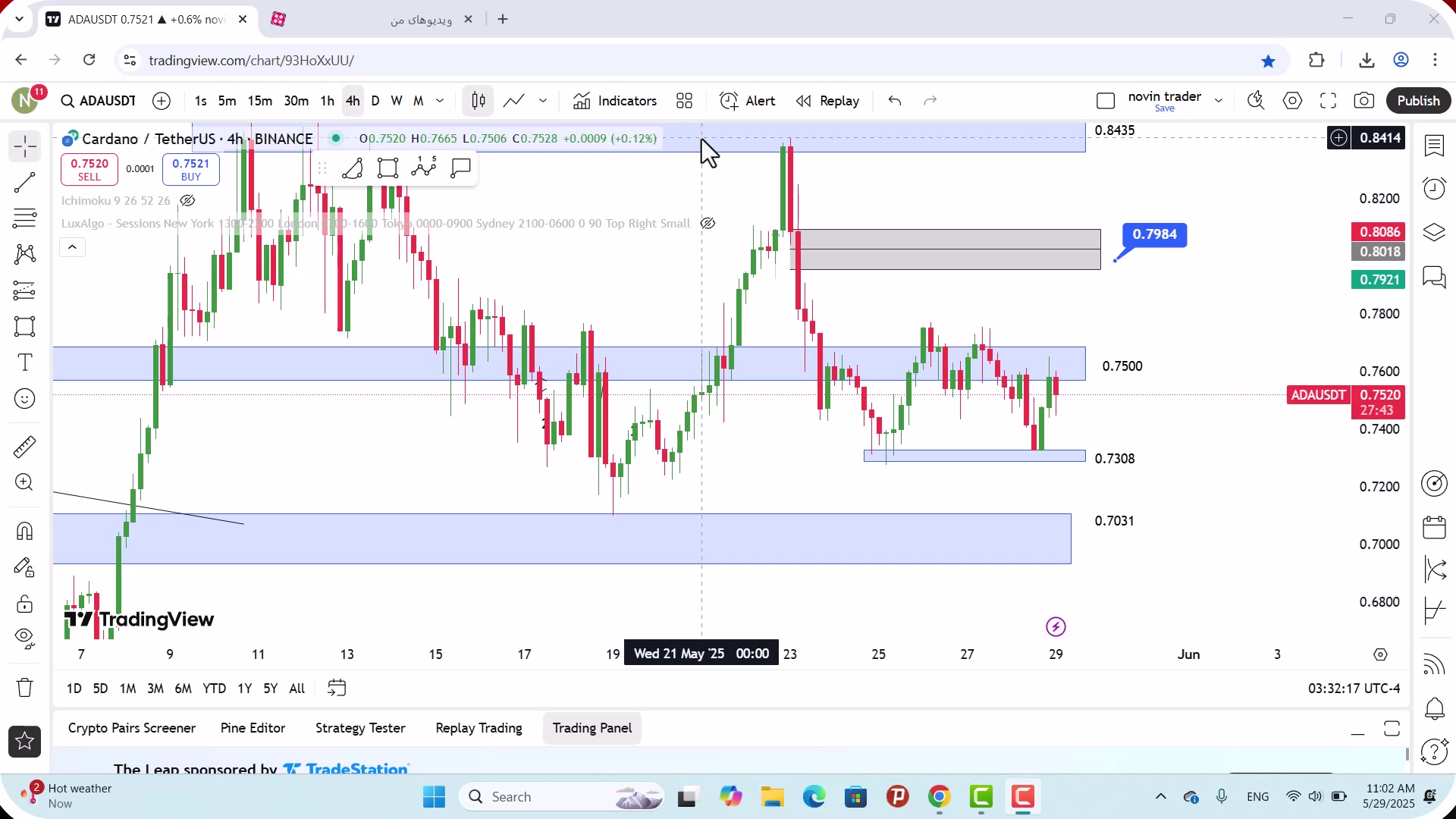Expand the line chart style dropdown arrow
1456x819 pixels.
(543, 101)
